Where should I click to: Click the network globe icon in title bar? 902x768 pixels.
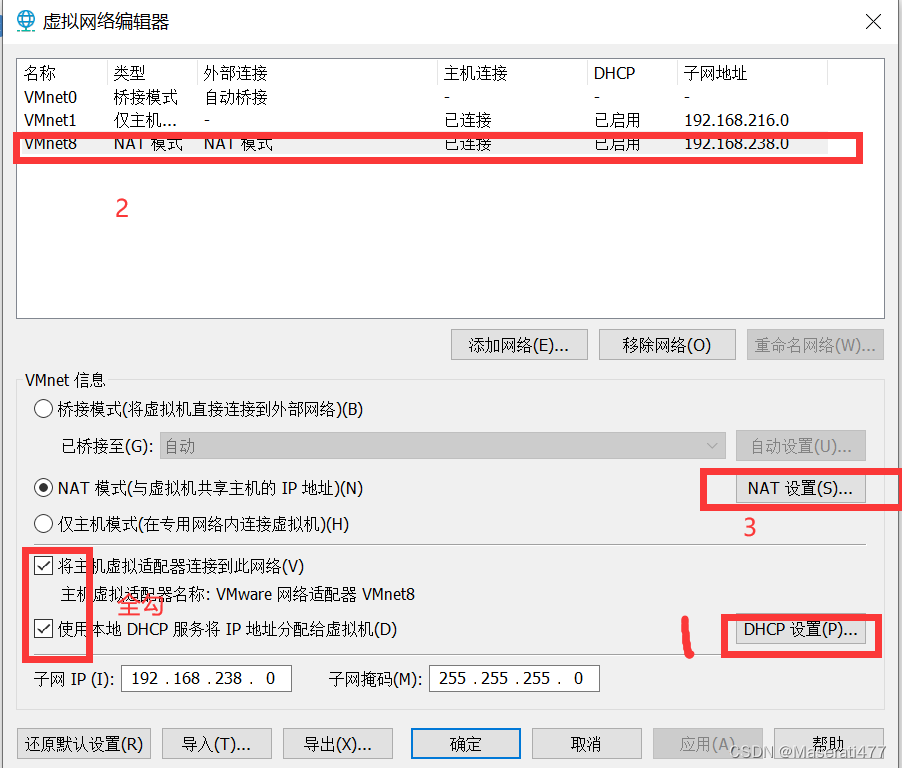[x=24, y=20]
